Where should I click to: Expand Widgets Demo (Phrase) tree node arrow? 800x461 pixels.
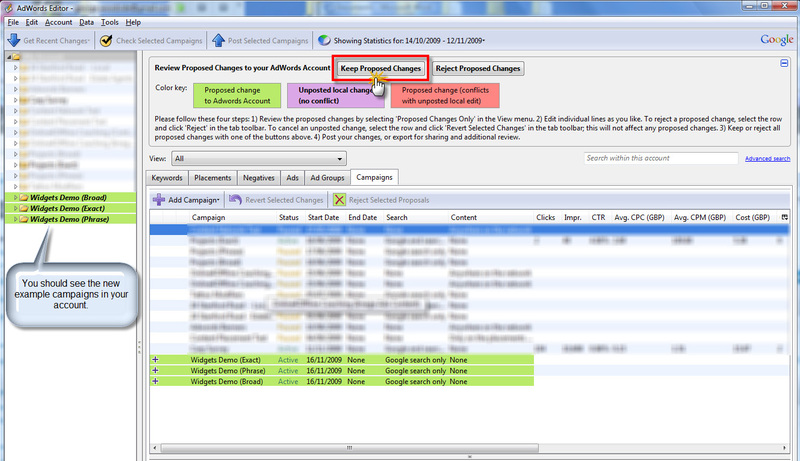click(15, 219)
